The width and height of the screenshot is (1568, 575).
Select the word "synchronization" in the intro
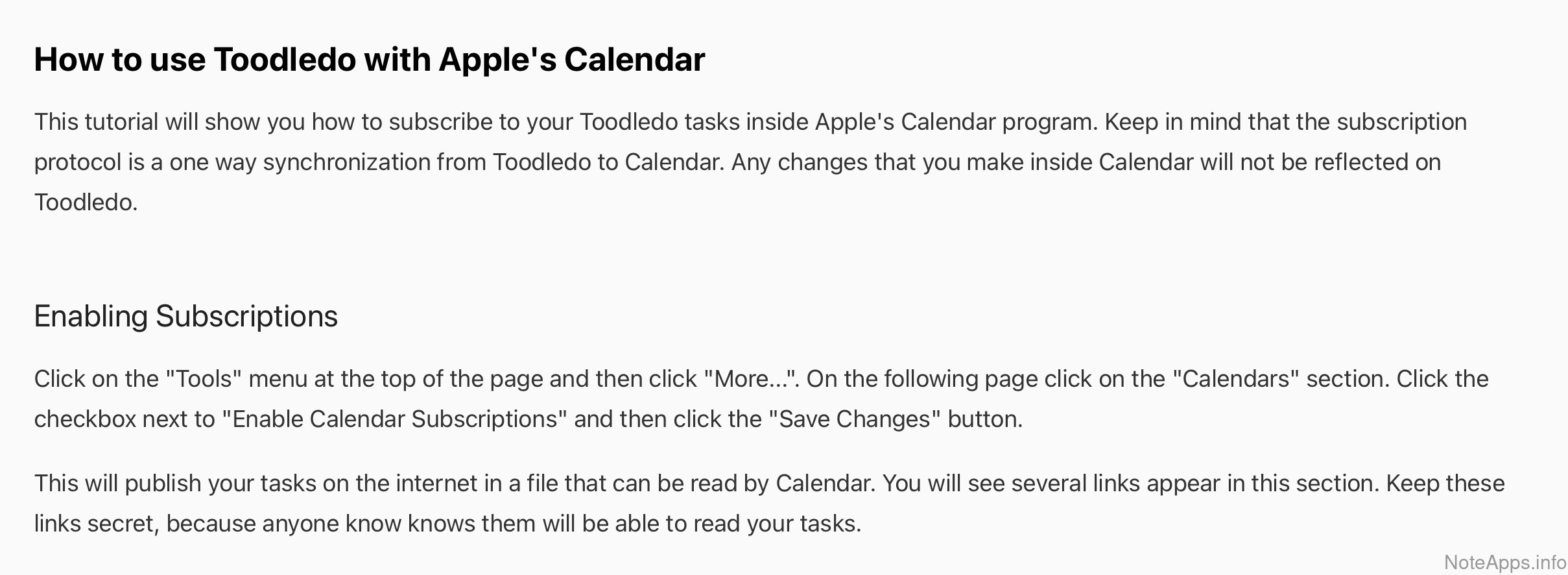346,162
